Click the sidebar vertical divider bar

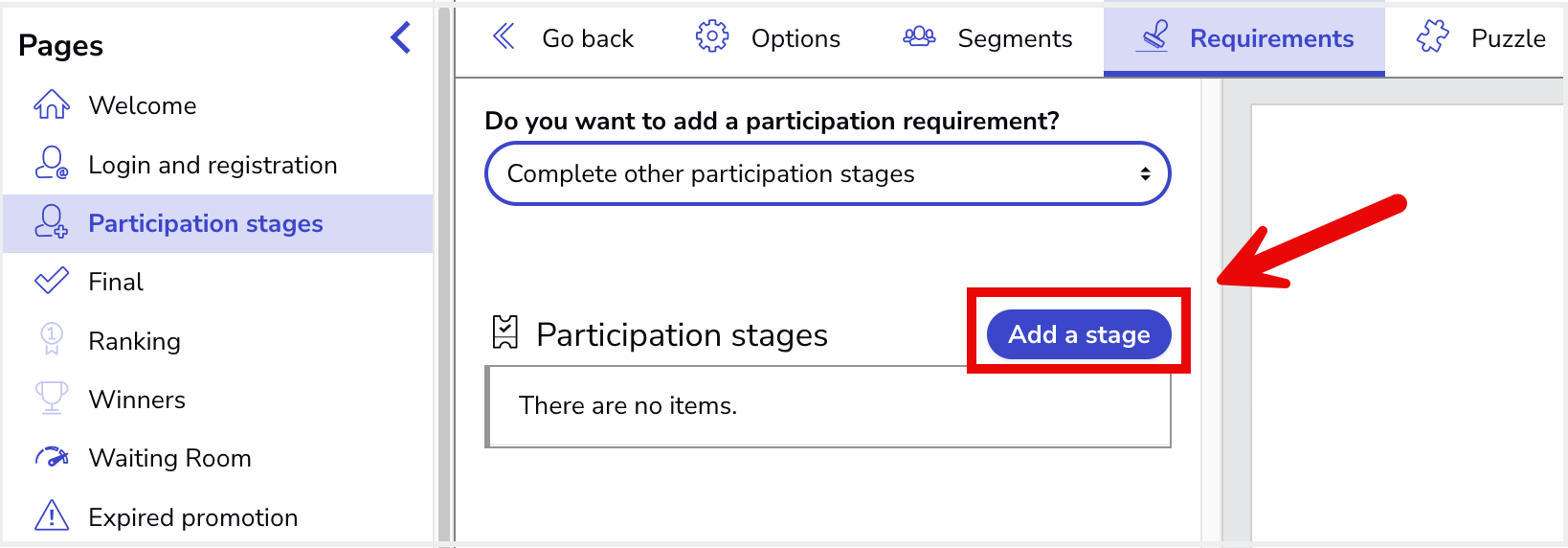(444, 274)
